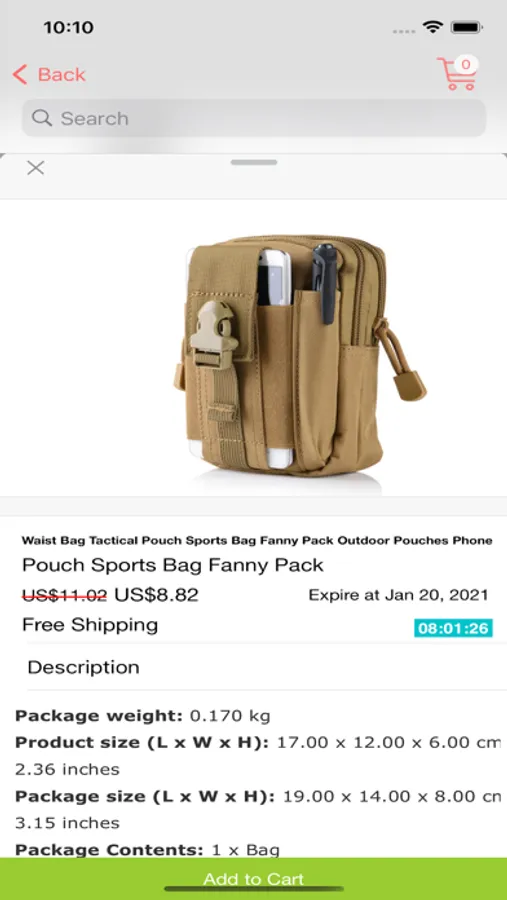Image resolution: width=507 pixels, height=900 pixels.
Task: Click the battery status icon
Action: [467, 27]
